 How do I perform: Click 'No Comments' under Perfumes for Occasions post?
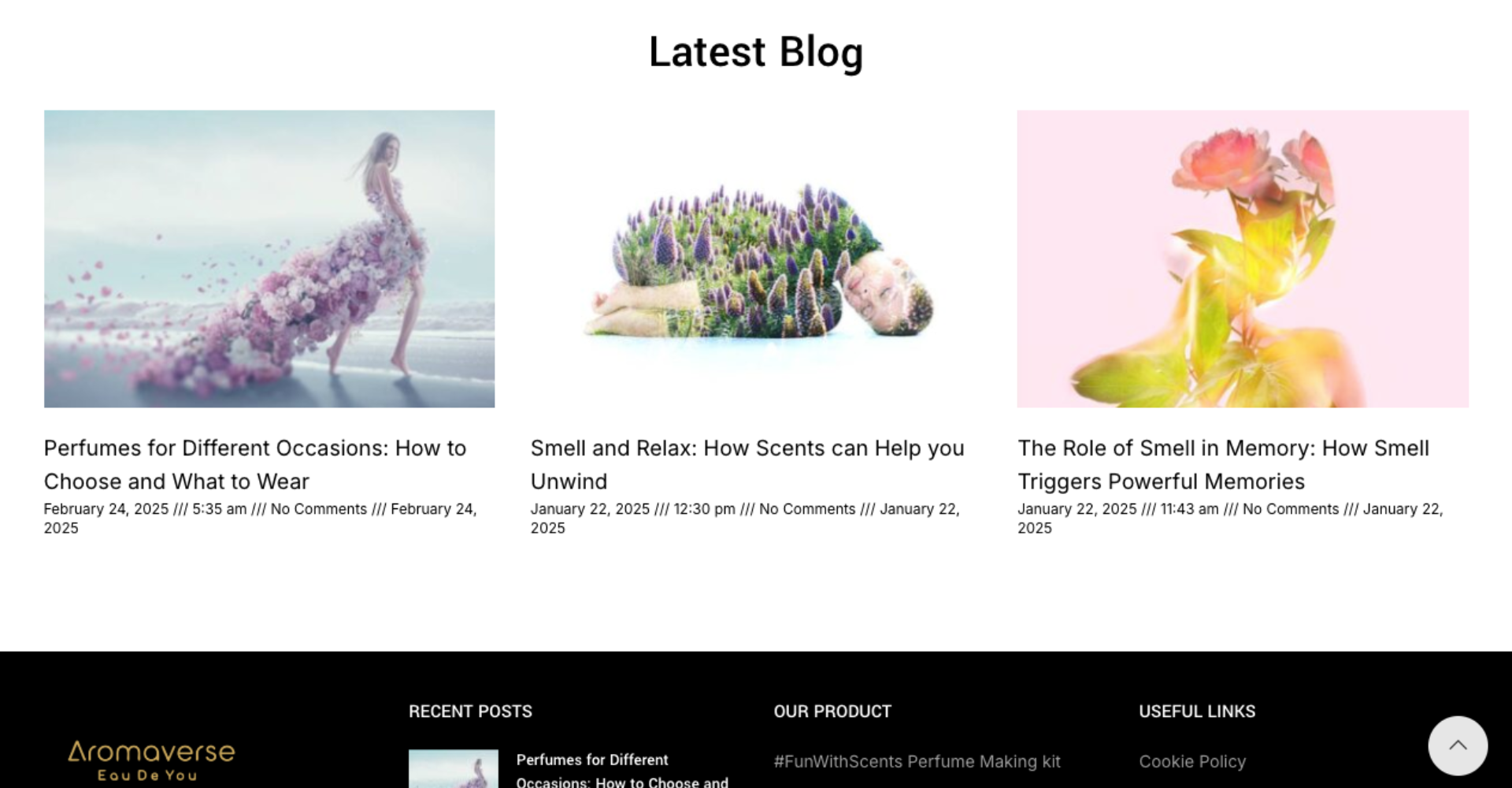click(319, 509)
